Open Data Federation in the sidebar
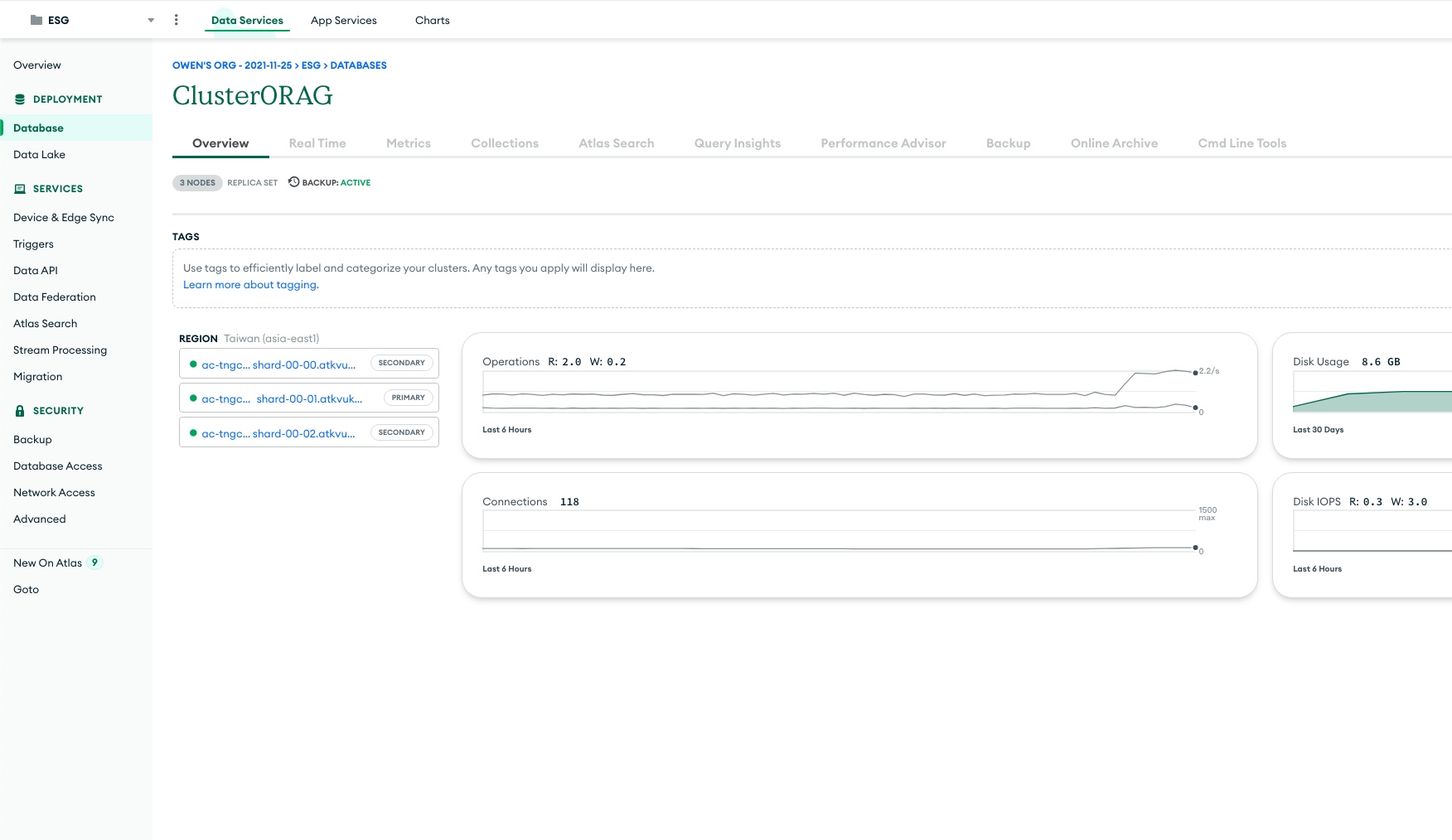1452x840 pixels. click(55, 297)
